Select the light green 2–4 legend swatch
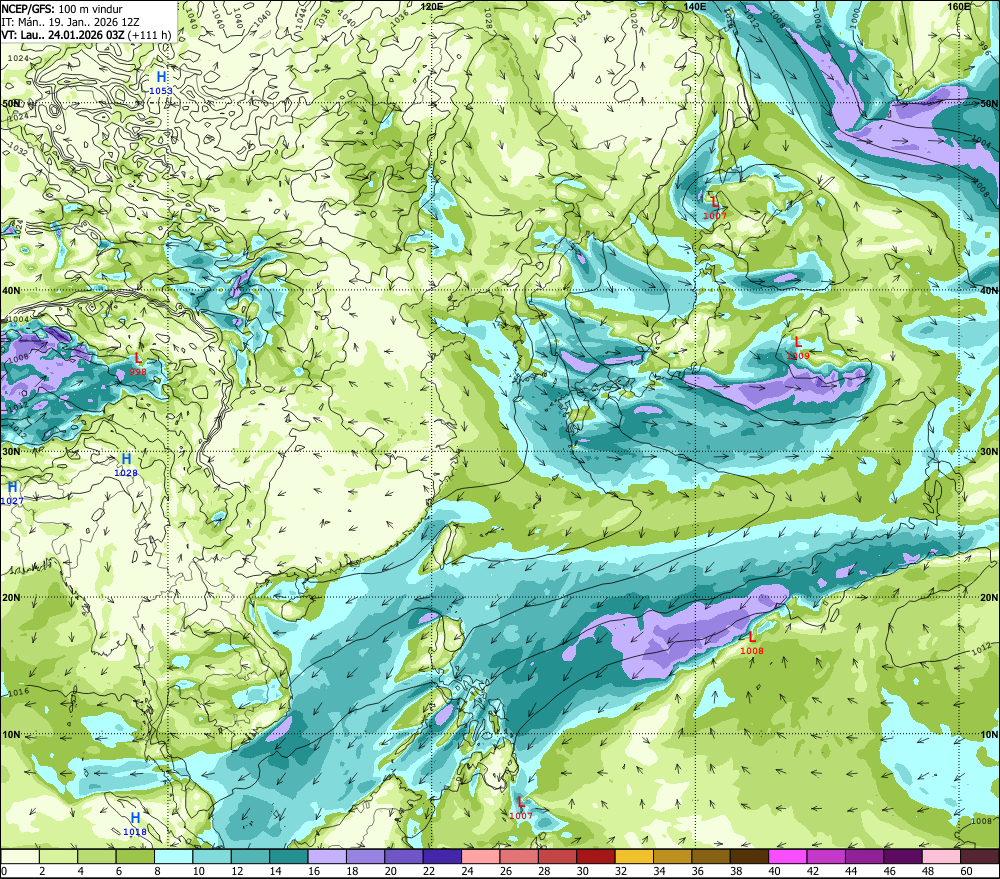 click(59, 856)
